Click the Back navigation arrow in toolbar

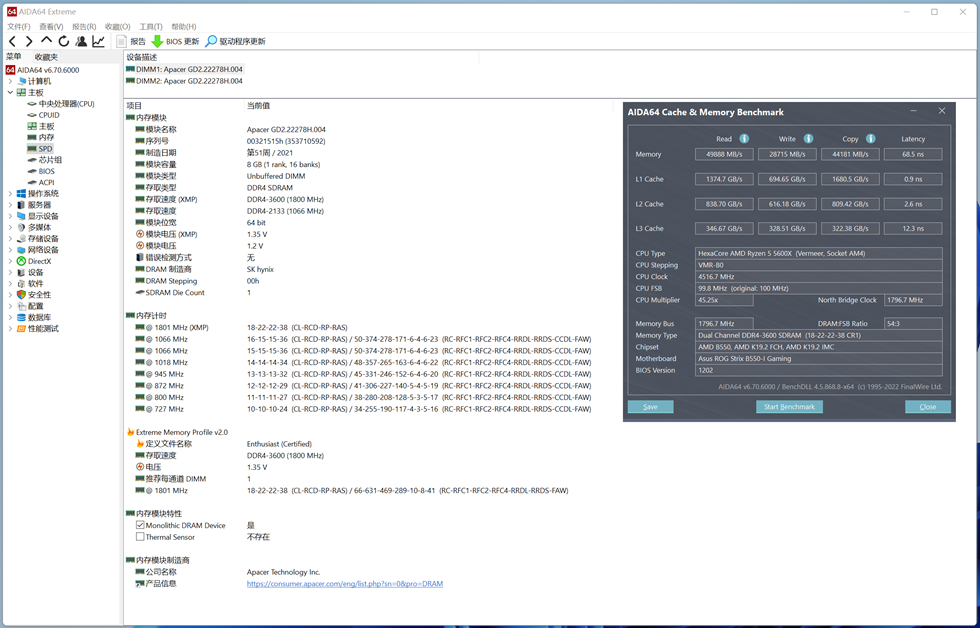12,41
